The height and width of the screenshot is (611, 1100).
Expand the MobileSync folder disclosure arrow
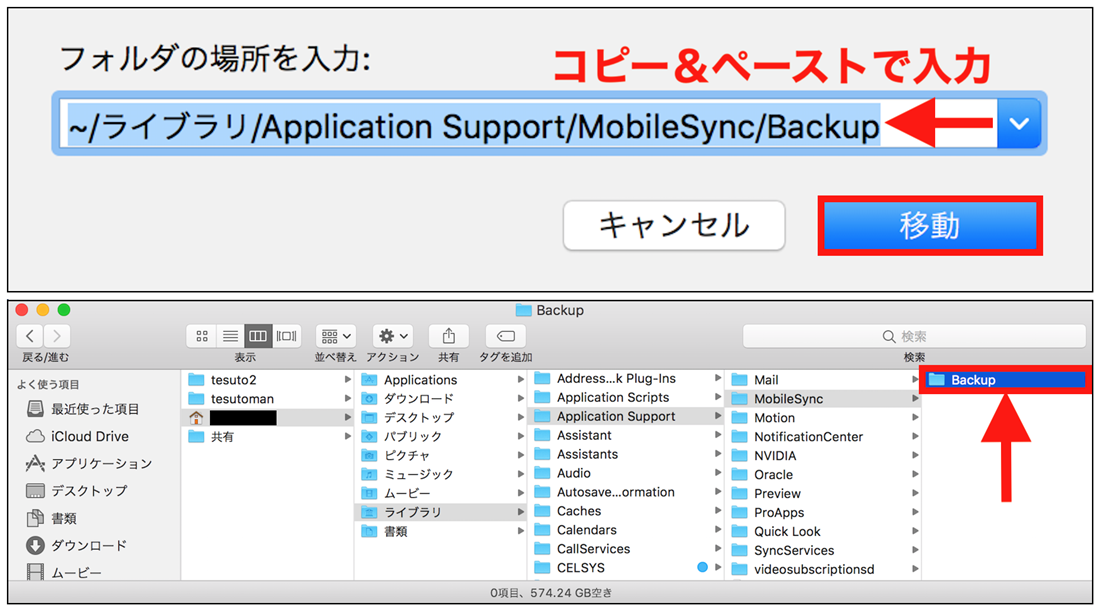[x=917, y=398]
